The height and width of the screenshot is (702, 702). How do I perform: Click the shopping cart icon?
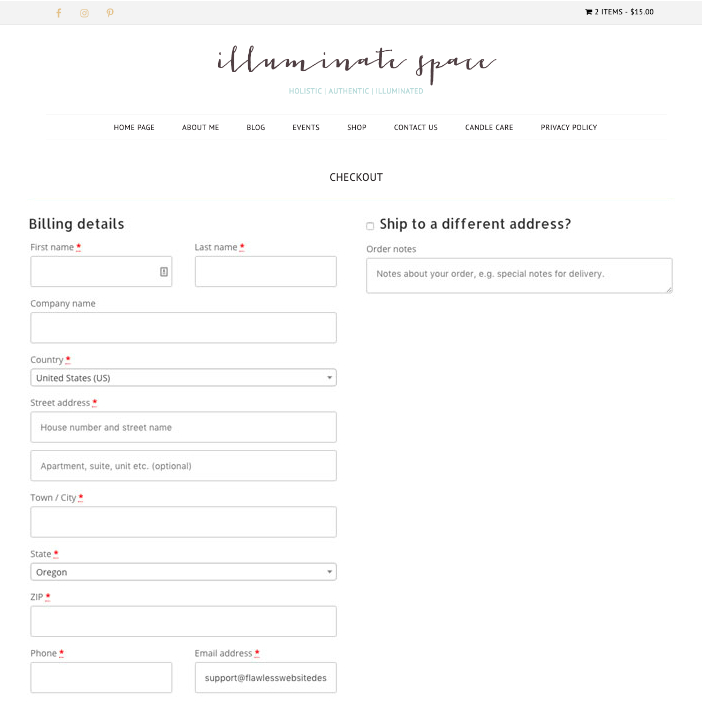pos(588,12)
